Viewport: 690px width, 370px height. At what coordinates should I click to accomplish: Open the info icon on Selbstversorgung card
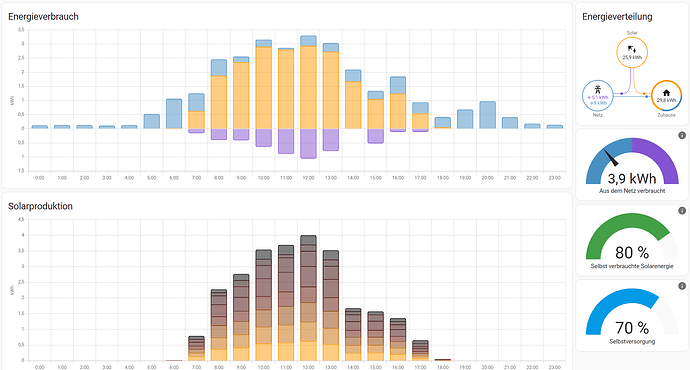tap(682, 286)
